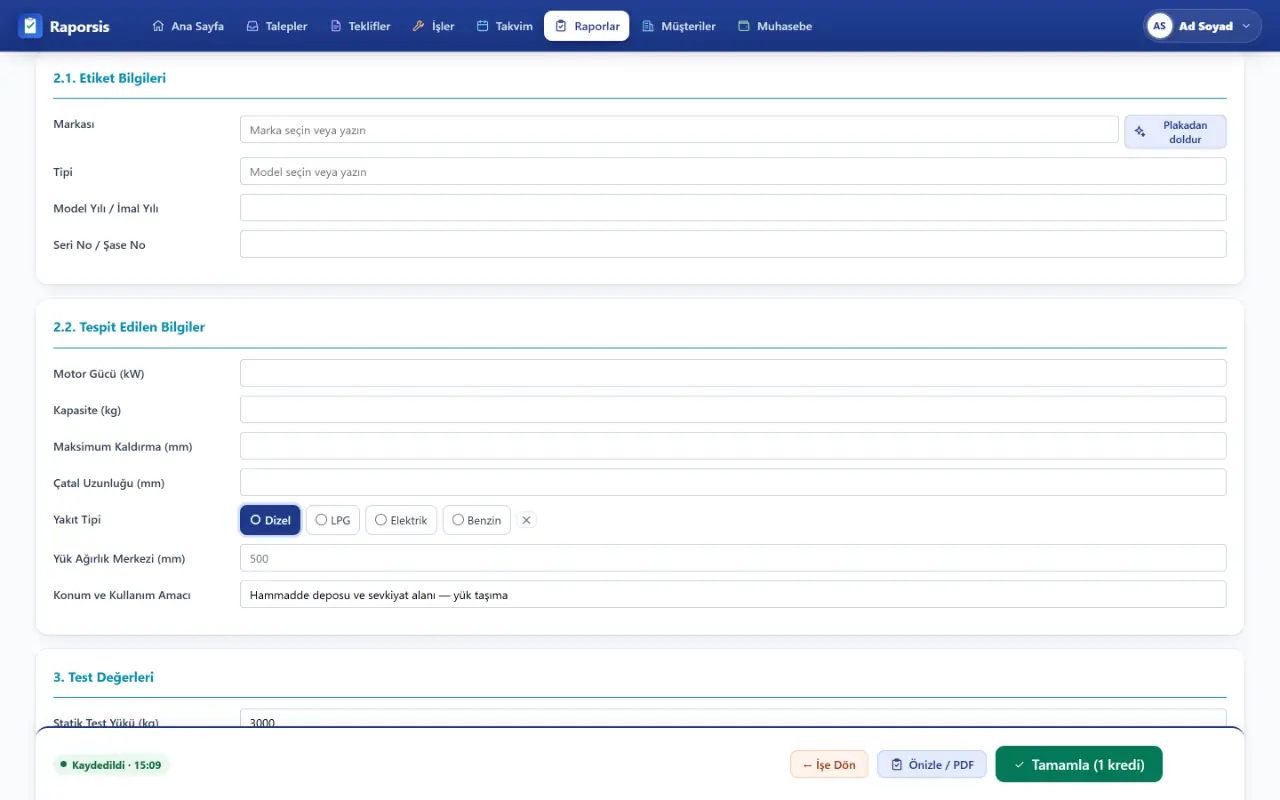Image resolution: width=1280 pixels, height=800 pixels.
Task: Open the Tipi model combo box
Action: click(x=733, y=172)
